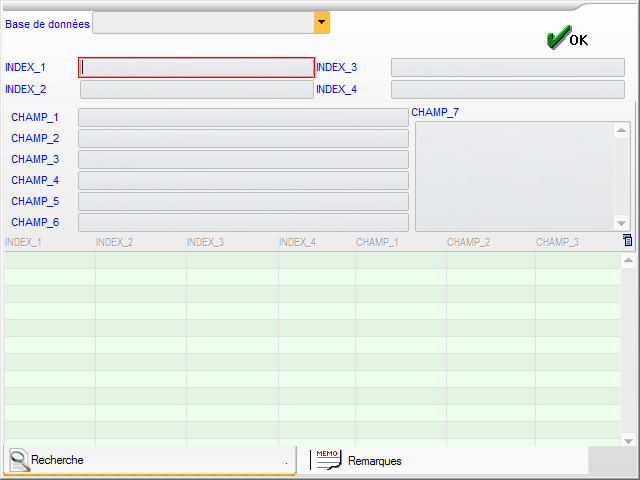Select the CHAMP_2 column header
Viewport: 640px width, 480px height.
[468, 242]
